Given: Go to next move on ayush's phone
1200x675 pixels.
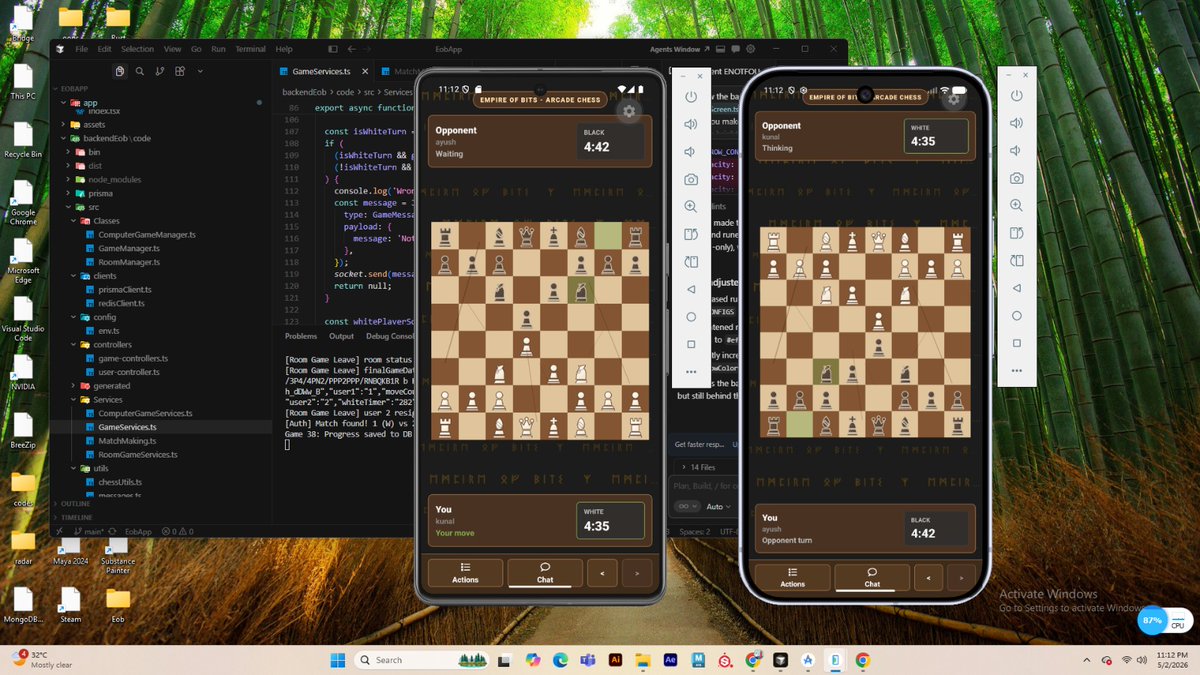Looking at the screenshot, I should point(962,578).
